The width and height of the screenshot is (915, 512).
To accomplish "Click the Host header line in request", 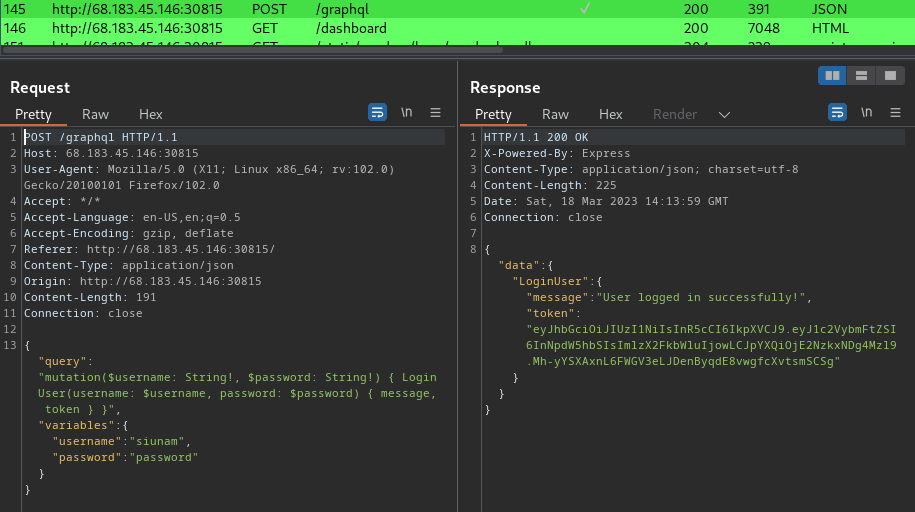I will coord(111,153).
